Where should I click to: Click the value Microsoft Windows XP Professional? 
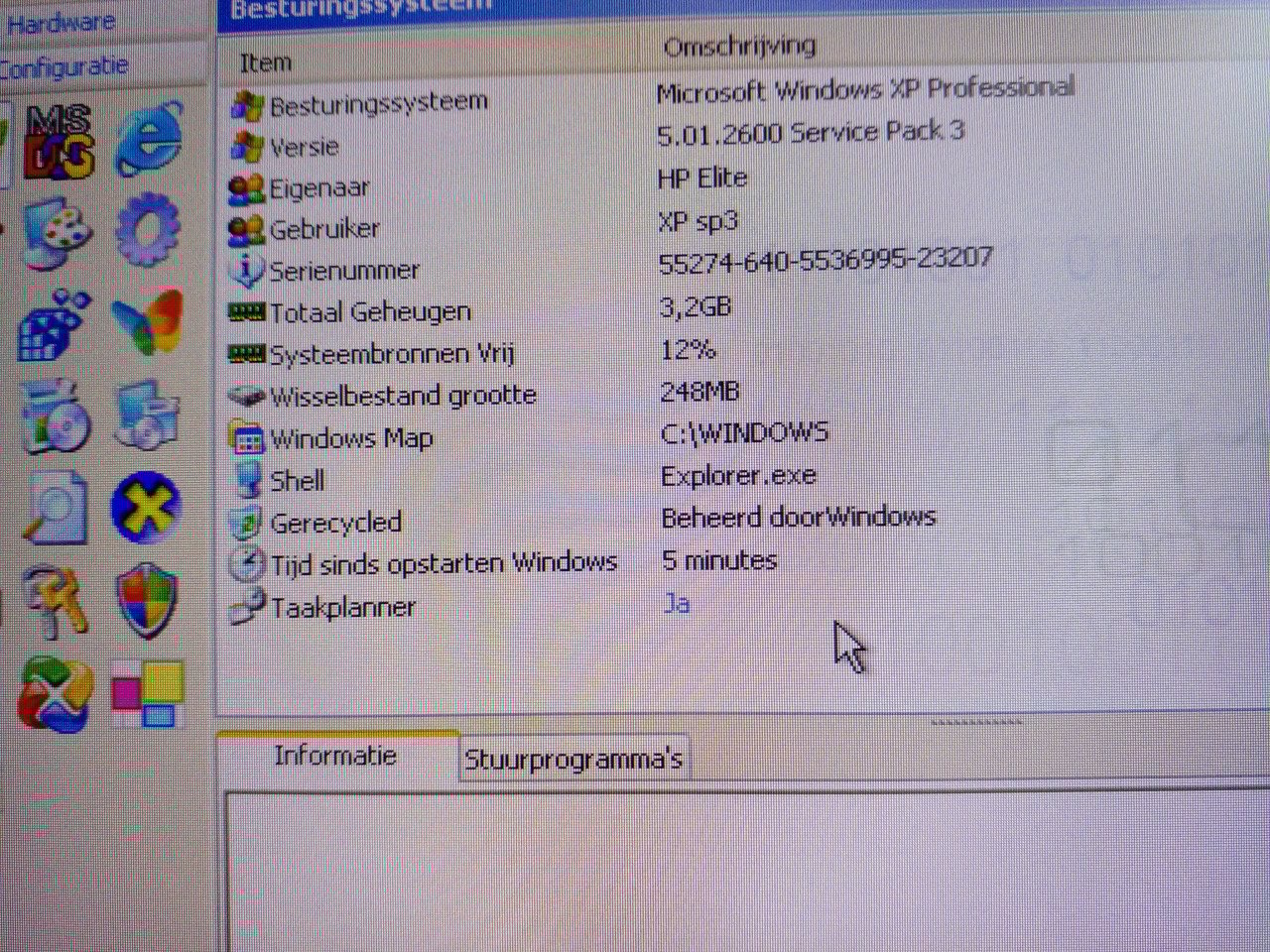[865, 89]
